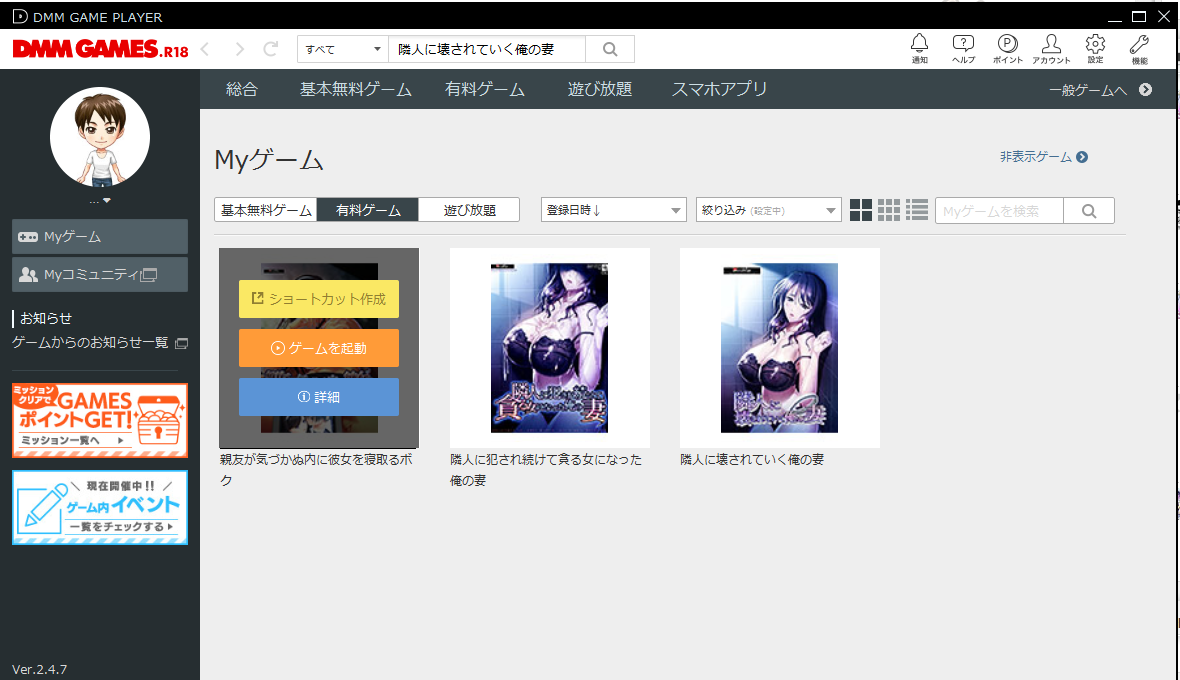Search My Games with magnifier button
The height and width of the screenshot is (680, 1180).
coord(1089,211)
